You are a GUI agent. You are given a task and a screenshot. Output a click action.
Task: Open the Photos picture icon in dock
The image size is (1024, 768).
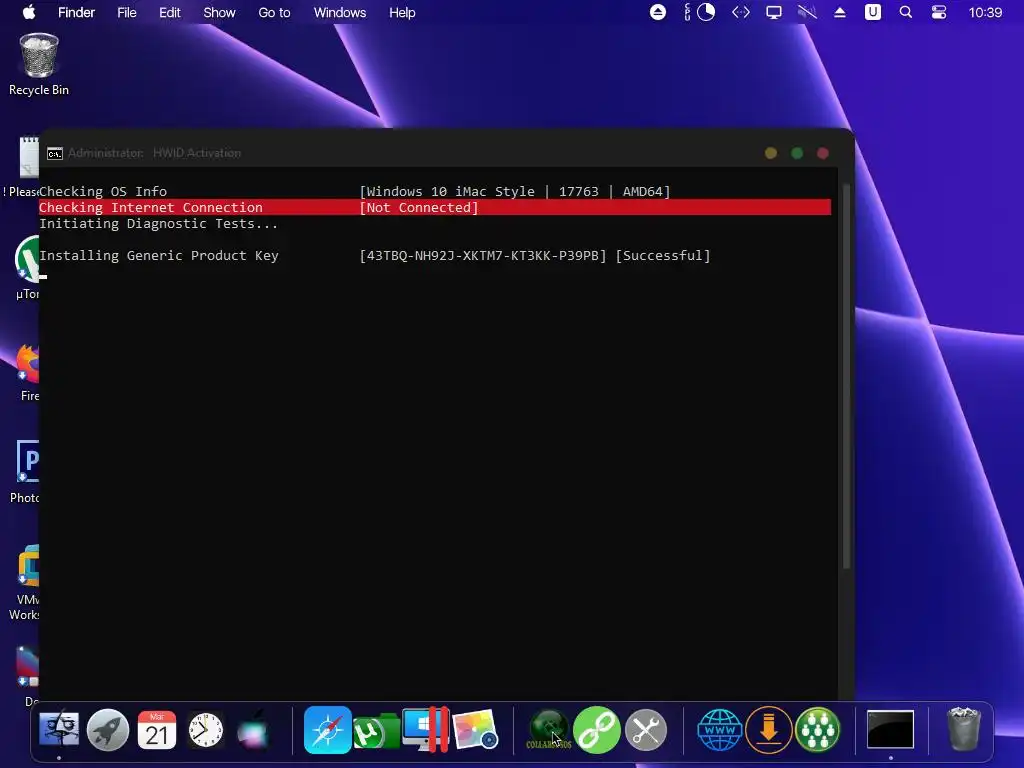click(x=475, y=729)
